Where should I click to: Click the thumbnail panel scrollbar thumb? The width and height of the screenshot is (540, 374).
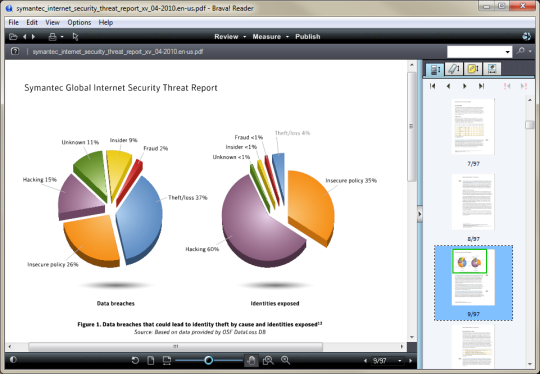click(x=530, y=124)
